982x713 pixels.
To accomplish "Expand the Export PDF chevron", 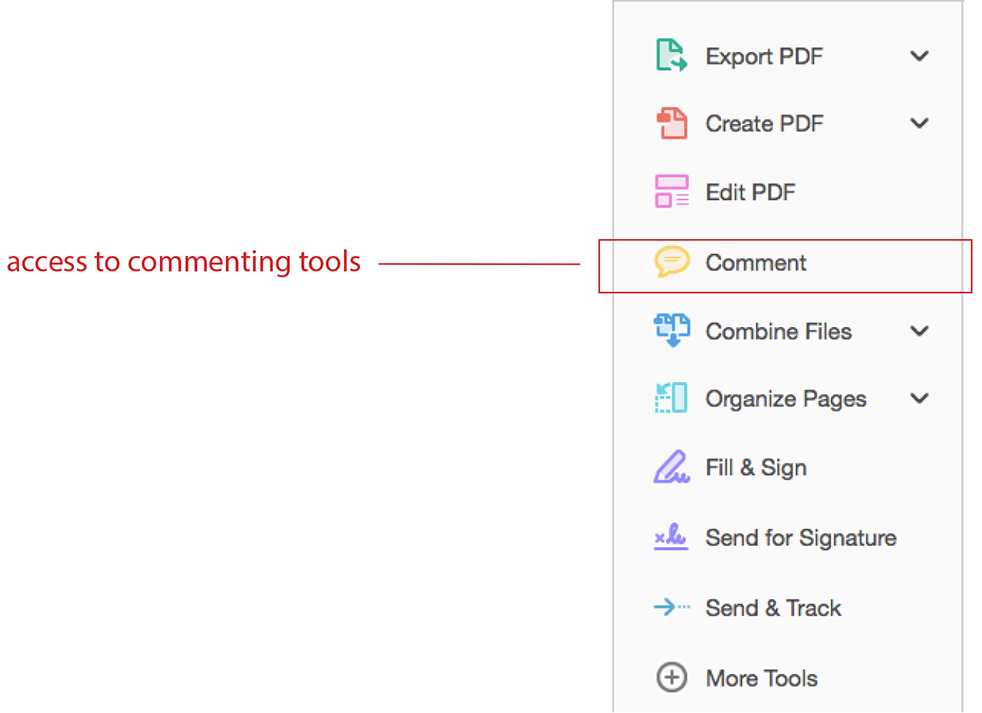I will coord(919,56).
